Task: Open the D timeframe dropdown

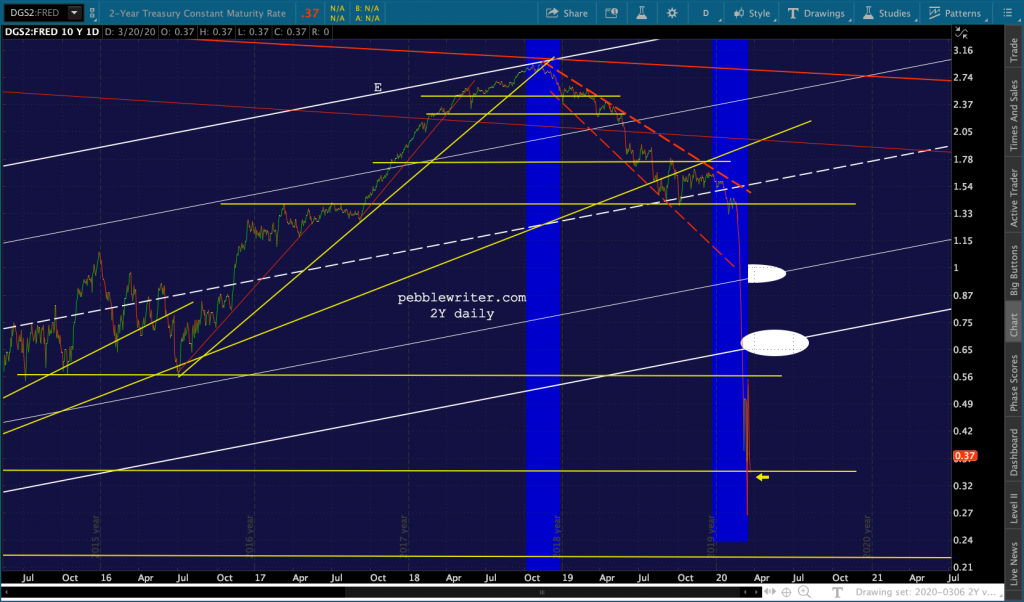Action: [x=707, y=13]
